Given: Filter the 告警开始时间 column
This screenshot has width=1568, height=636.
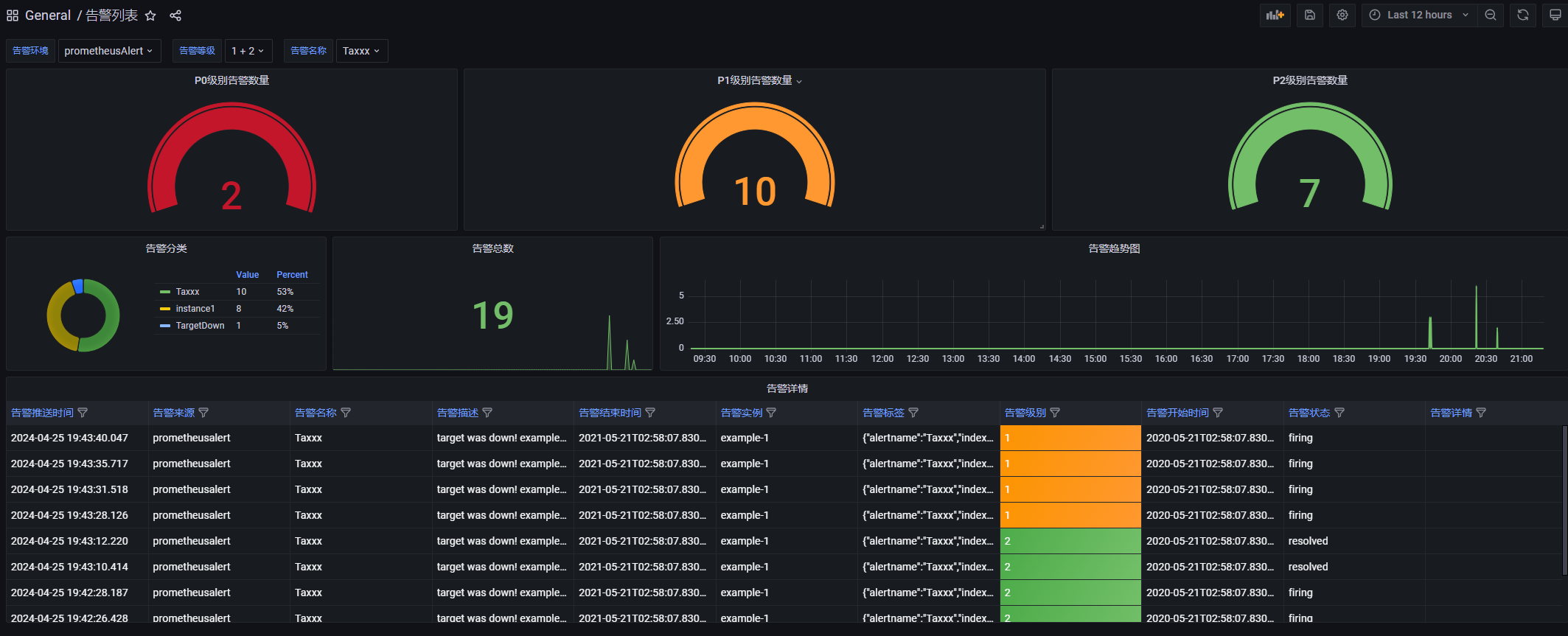Looking at the screenshot, I should [1218, 413].
